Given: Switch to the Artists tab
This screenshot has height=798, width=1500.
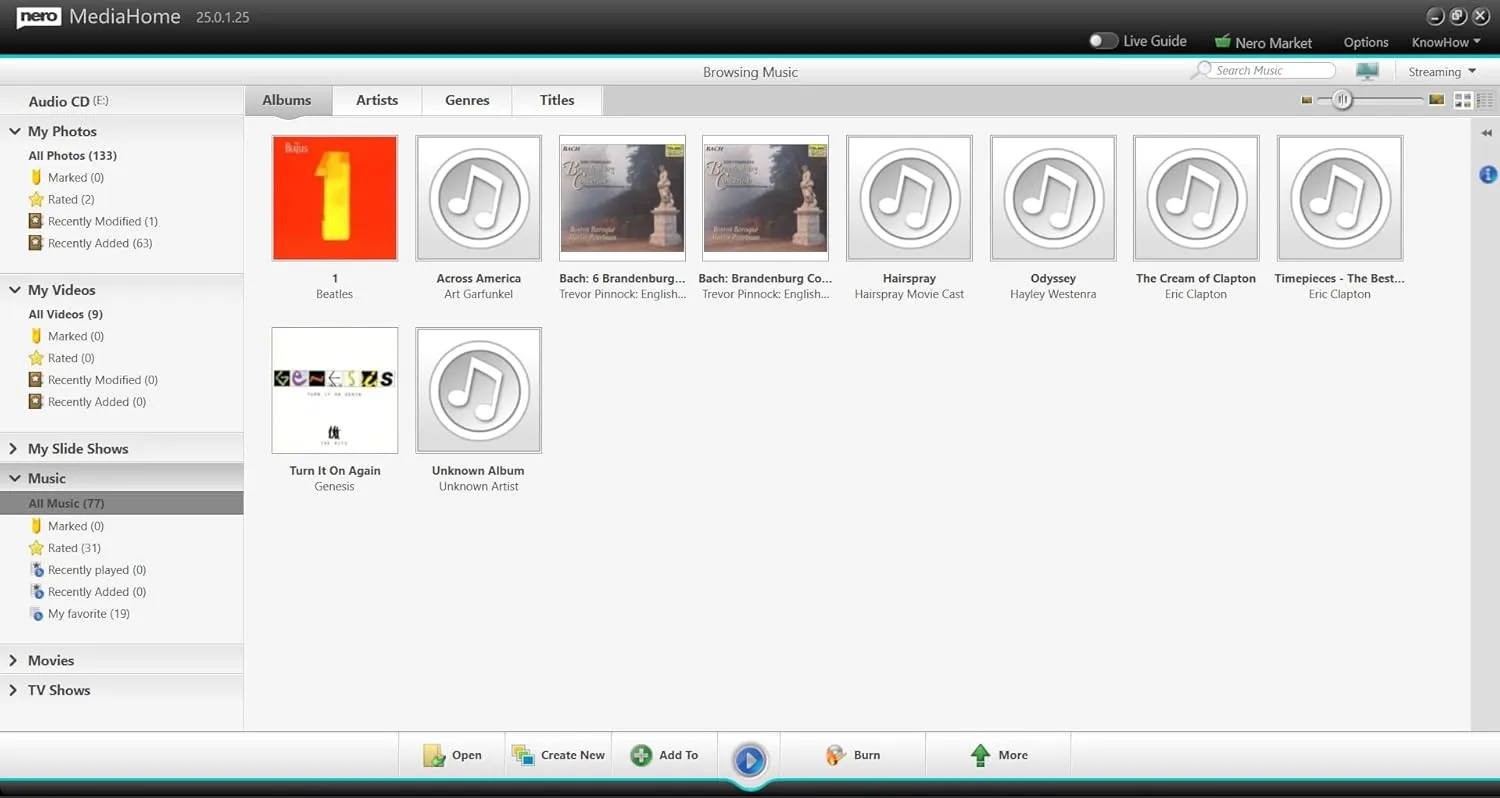Looking at the screenshot, I should click(377, 100).
